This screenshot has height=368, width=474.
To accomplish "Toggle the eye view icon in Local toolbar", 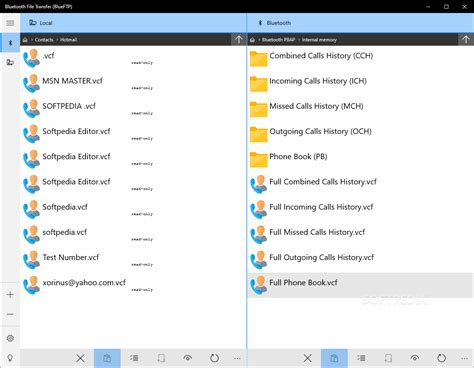I will (x=188, y=358).
